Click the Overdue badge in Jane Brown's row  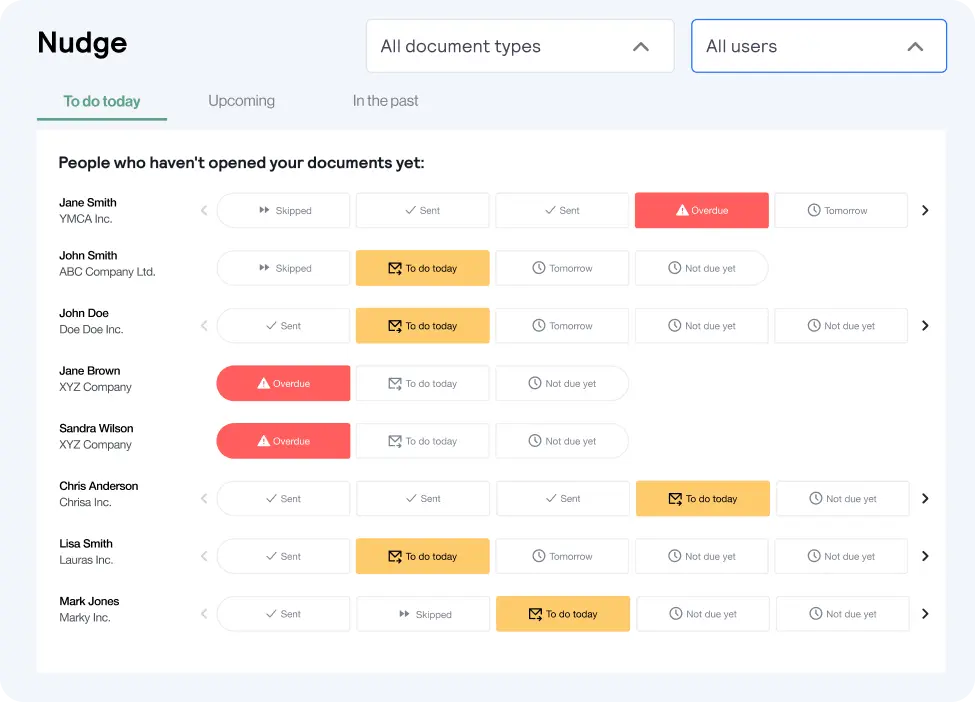click(x=283, y=383)
